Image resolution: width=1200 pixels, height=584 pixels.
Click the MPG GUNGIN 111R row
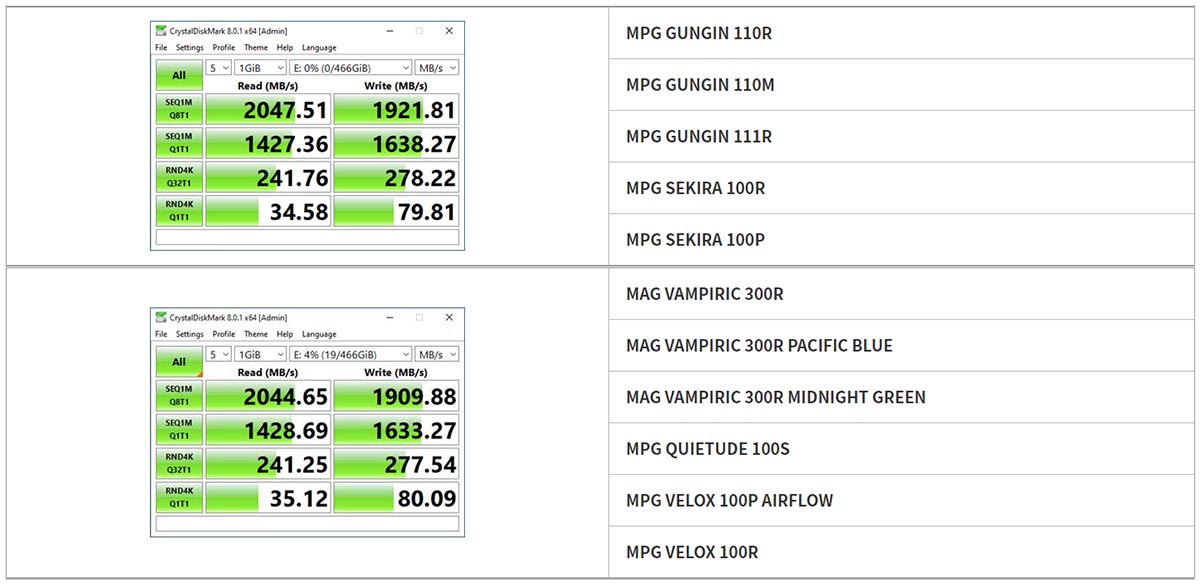(904, 136)
